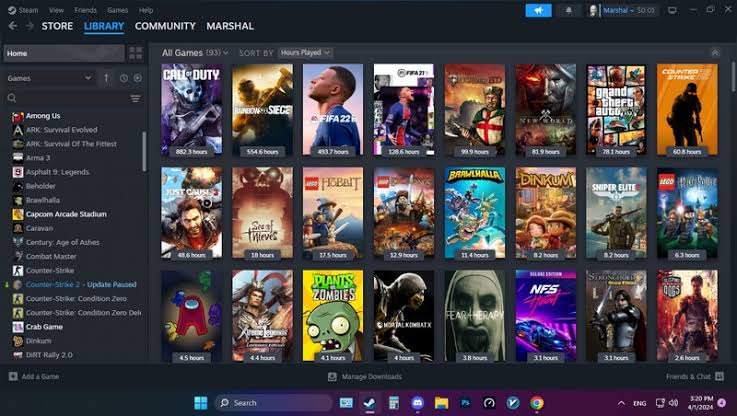Open the Sea of Thieves cover
This screenshot has height=416, width=737.
(262, 212)
